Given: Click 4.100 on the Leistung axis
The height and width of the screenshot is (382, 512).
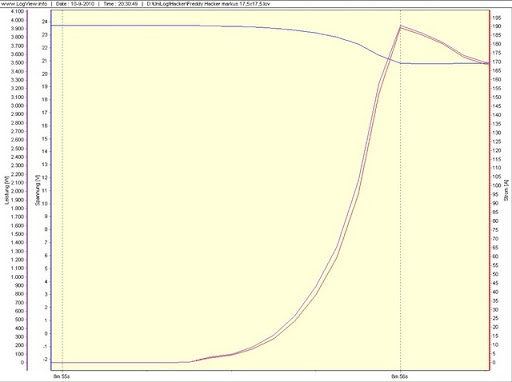Looking at the screenshot, I should (17, 11).
